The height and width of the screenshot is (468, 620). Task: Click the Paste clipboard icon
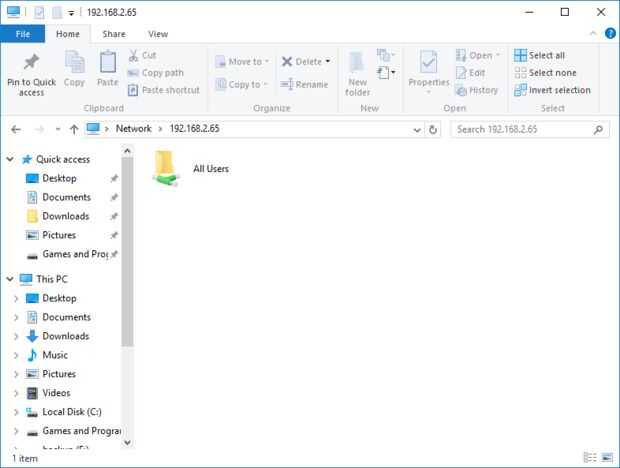108,62
